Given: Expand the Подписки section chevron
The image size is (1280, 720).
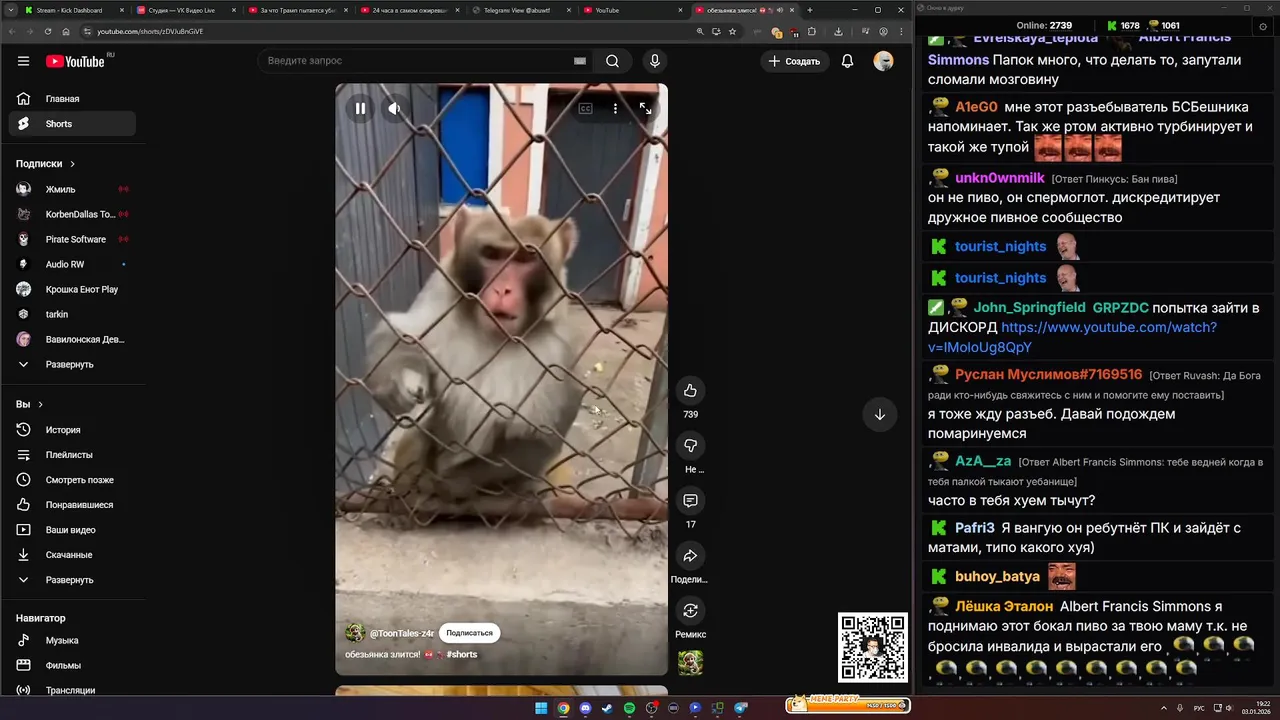Looking at the screenshot, I should point(72,163).
